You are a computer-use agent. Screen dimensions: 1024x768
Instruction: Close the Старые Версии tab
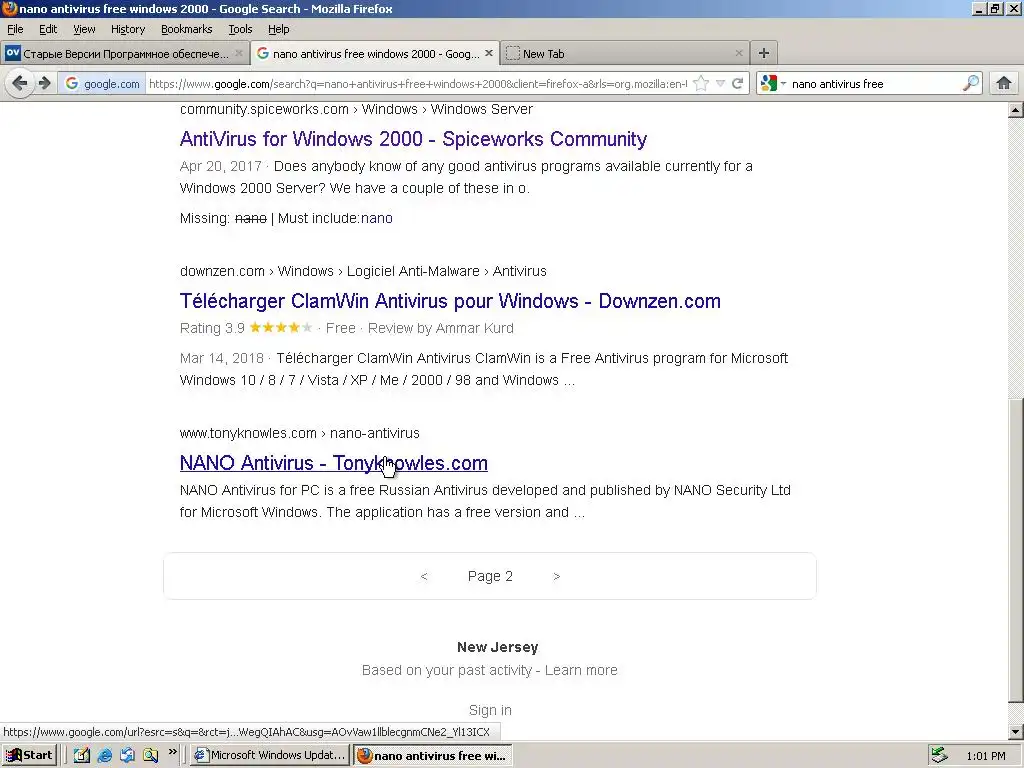pyautogui.click(x=239, y=54)
